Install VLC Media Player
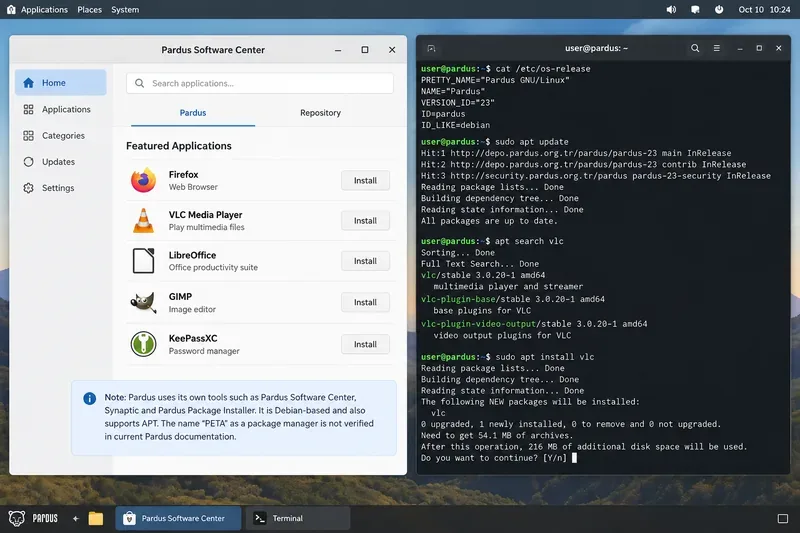The image size is (800, 533). coord(365,221)
